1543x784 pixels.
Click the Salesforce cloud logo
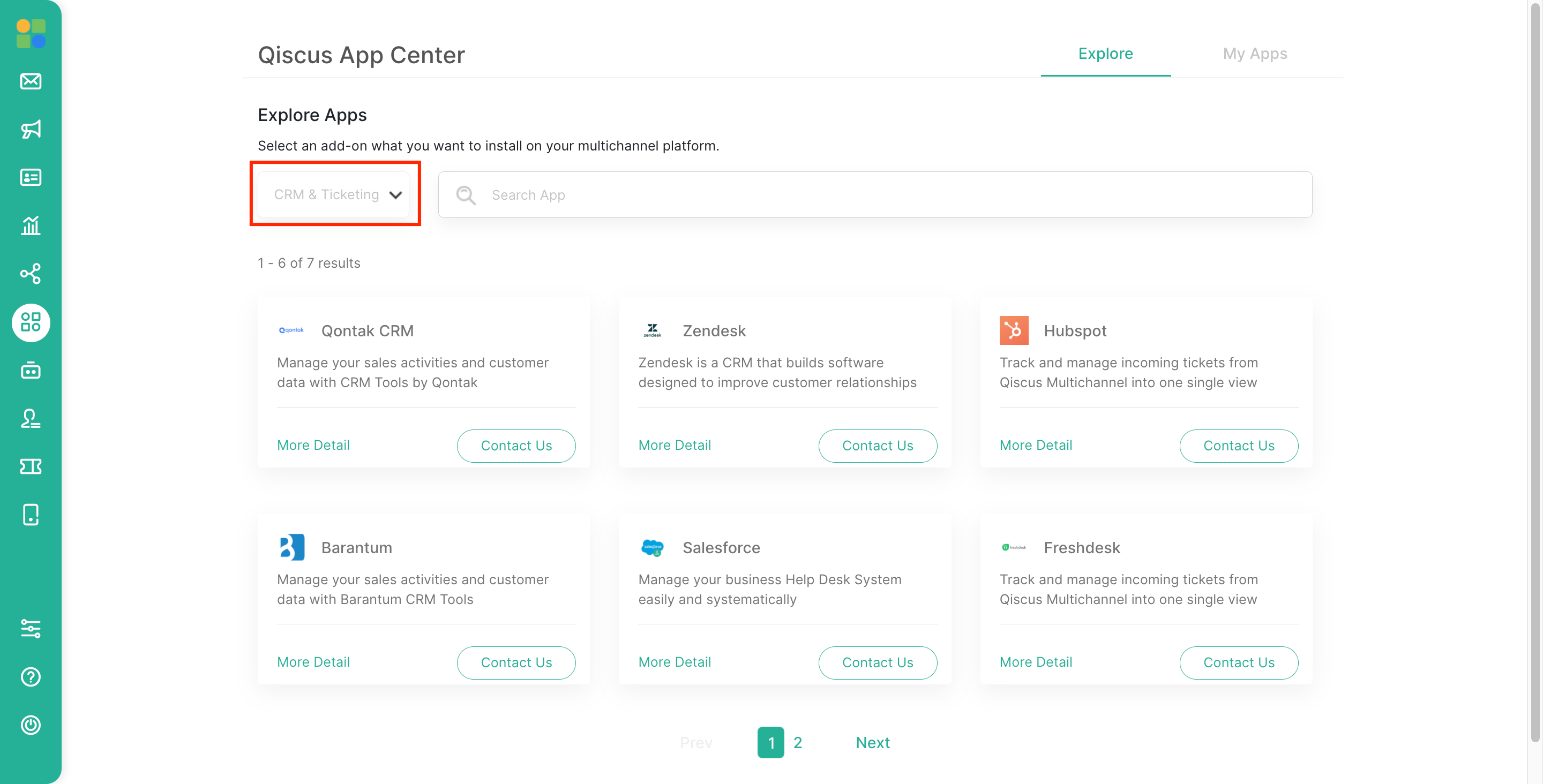tap(653, 547)
